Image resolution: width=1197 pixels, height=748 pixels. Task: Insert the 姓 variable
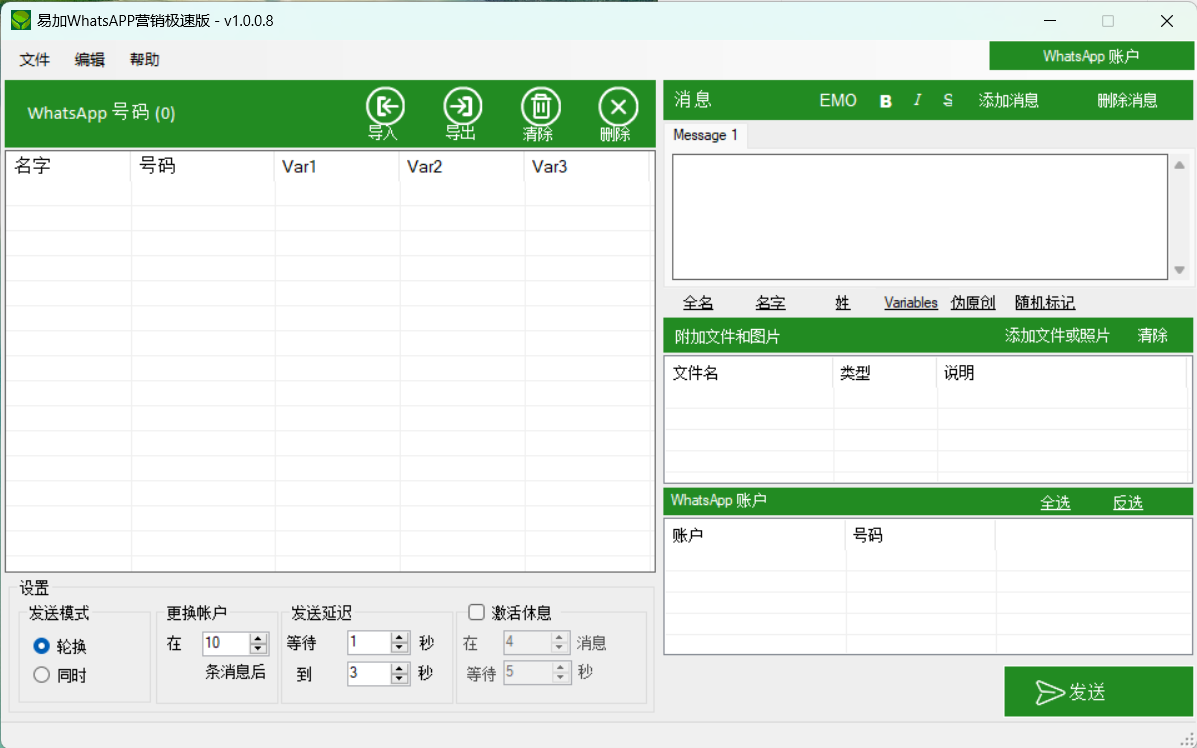[842, 303]
